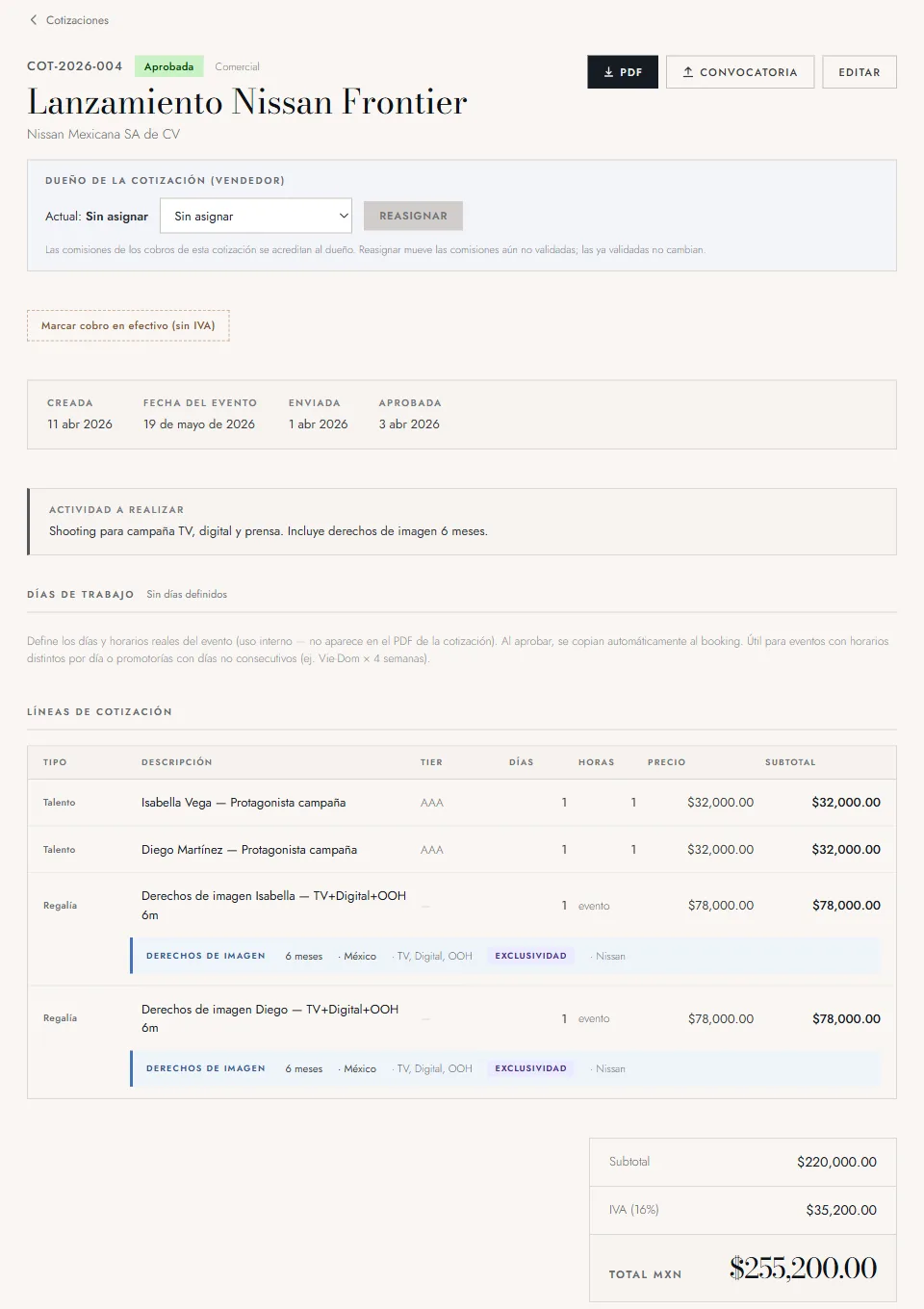The image size is (924, 1309).
Task: Select the quote number COT-2026-004
Action: click(x=75, y=66)
